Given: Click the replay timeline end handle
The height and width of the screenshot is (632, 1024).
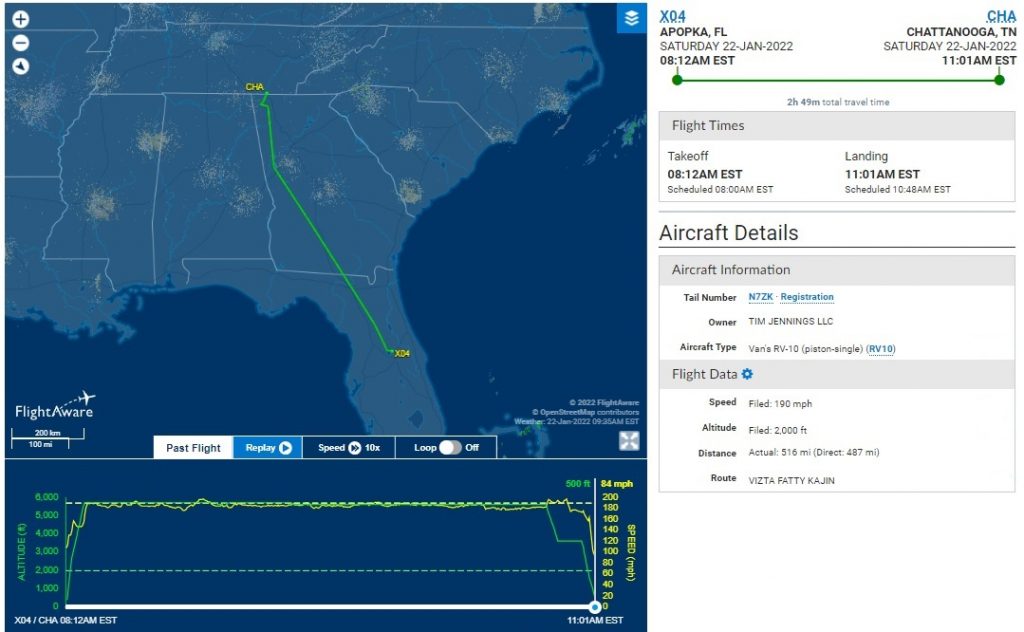Looking at the screenshot, I should pos(594,607).
